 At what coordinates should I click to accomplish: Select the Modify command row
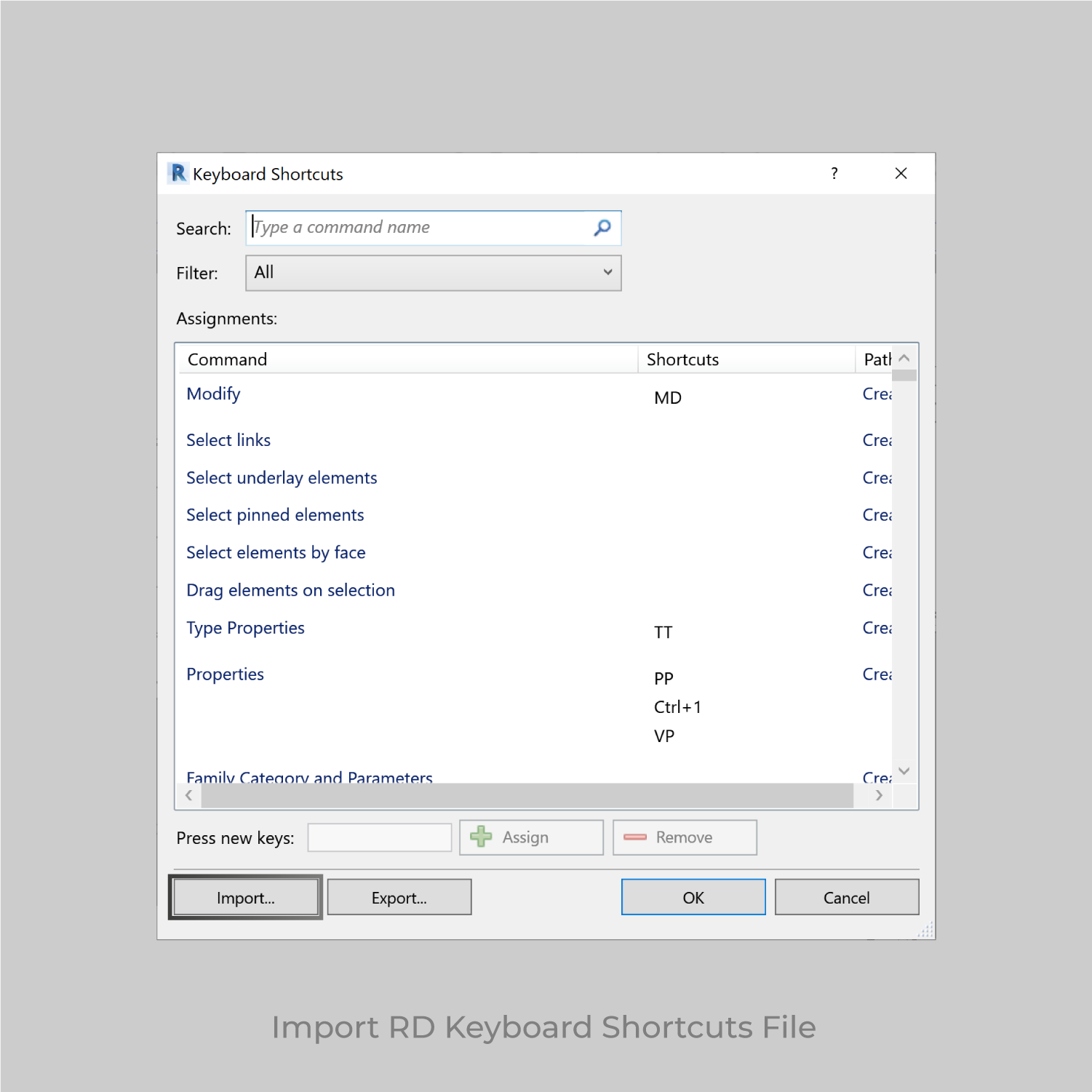pyautogui.click(x=213, y=394)
